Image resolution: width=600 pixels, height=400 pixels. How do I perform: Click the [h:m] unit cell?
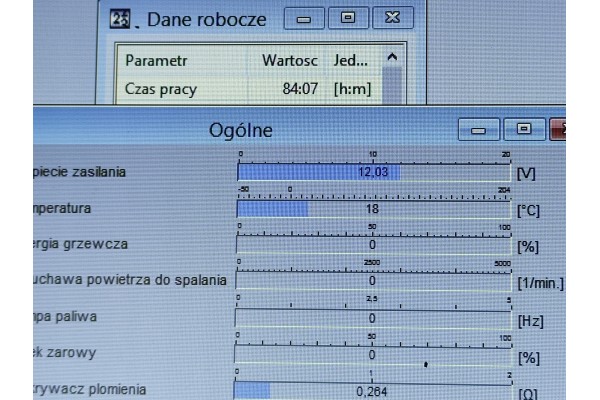352,89
